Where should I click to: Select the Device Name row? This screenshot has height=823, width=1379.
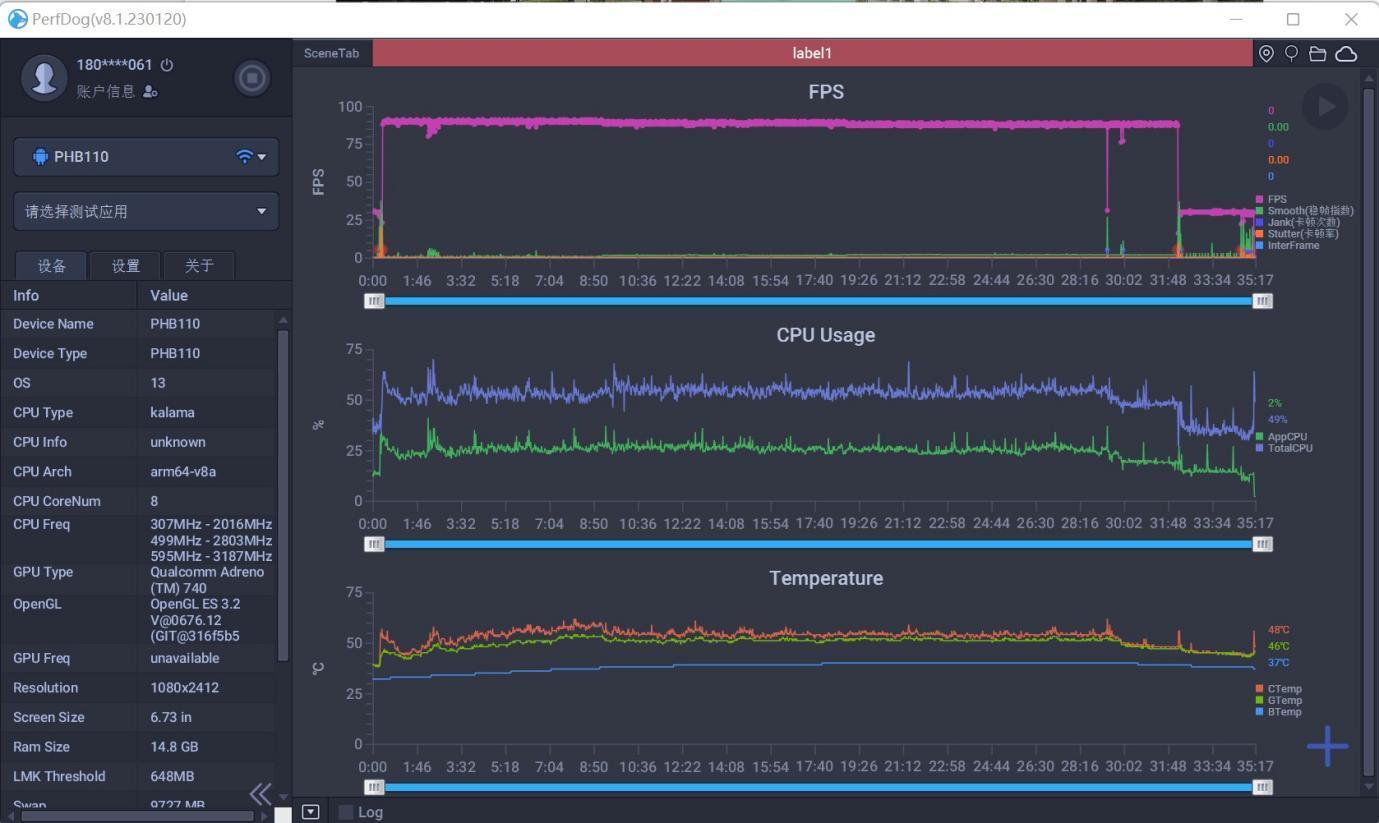138,324
